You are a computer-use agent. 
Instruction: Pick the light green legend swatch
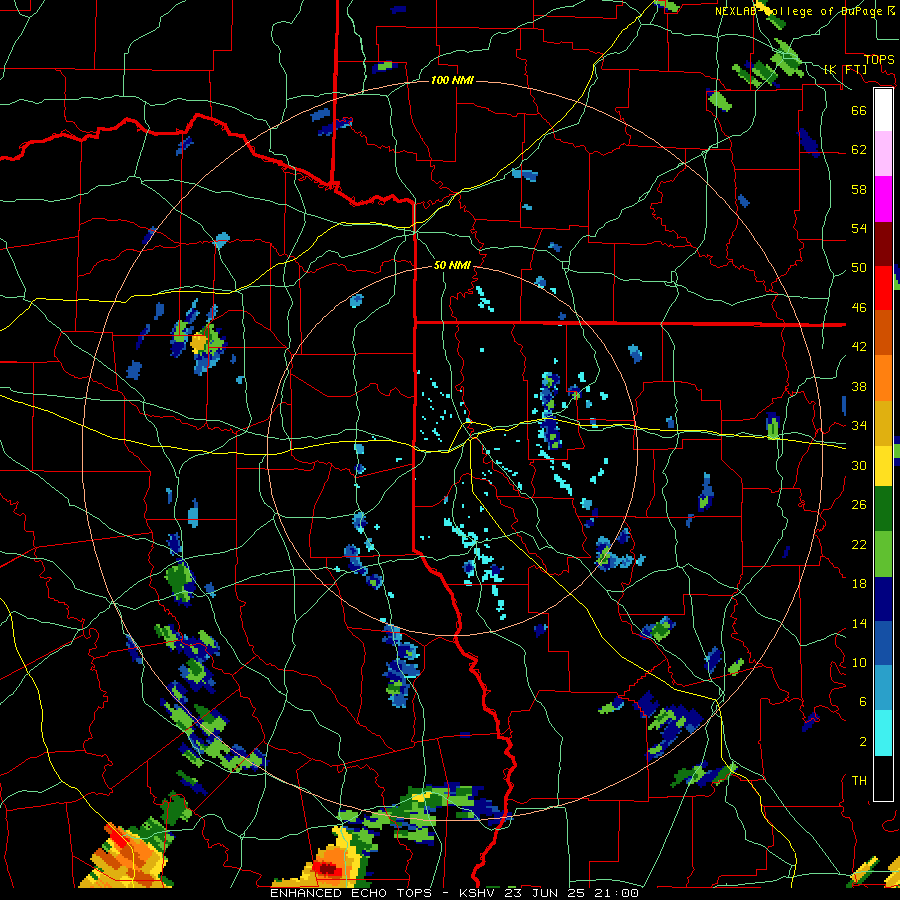coord(883,554)
